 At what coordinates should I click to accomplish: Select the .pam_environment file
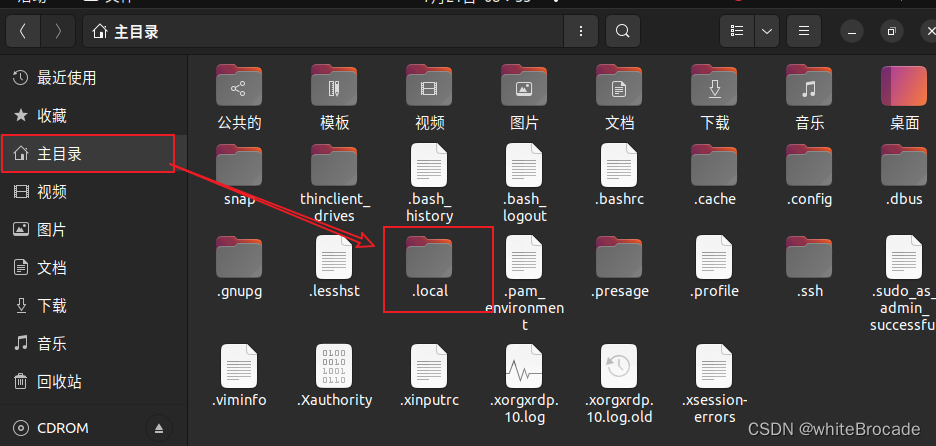click(524, 257)
